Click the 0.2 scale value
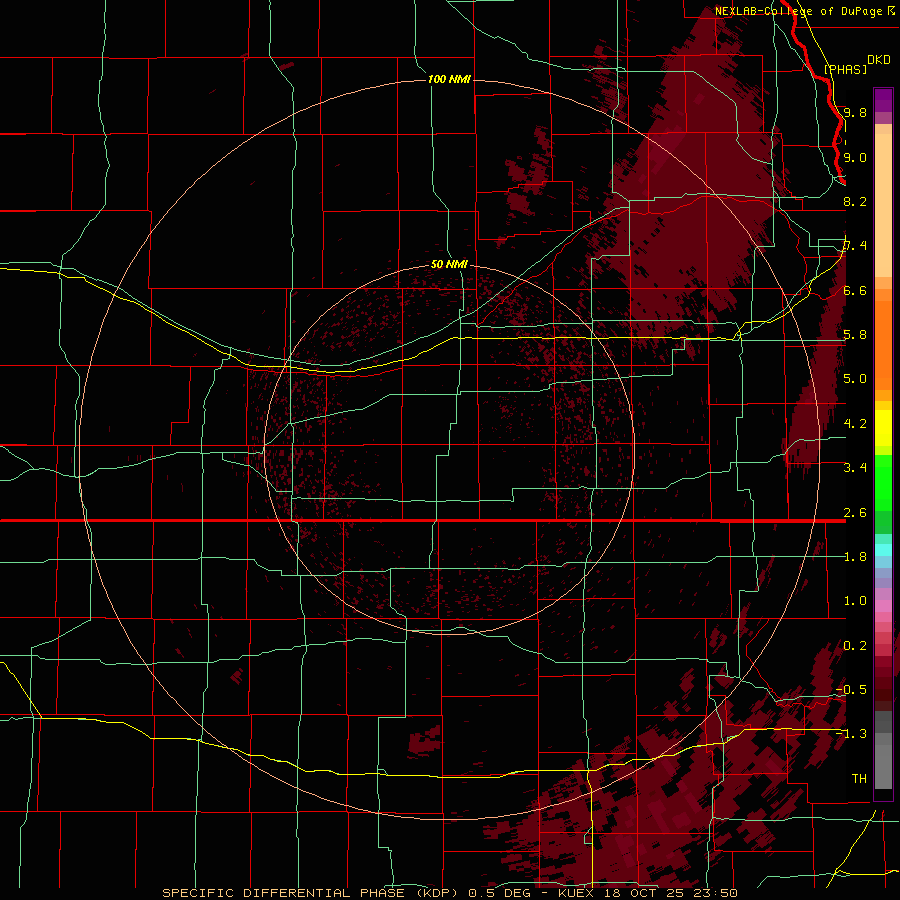Viewport: 900px width, 900px height. point(855,646)
